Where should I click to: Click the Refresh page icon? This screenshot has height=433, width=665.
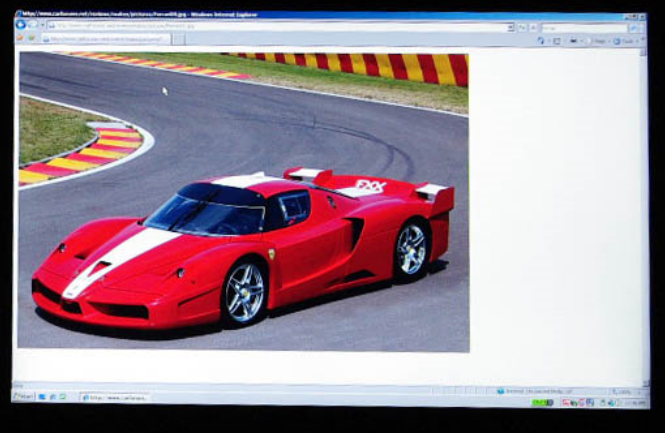click(522, 28)
